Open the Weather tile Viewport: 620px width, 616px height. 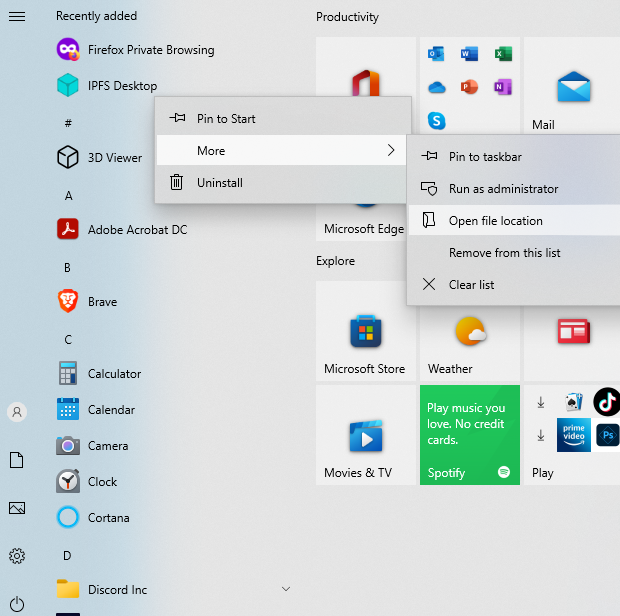470,343
